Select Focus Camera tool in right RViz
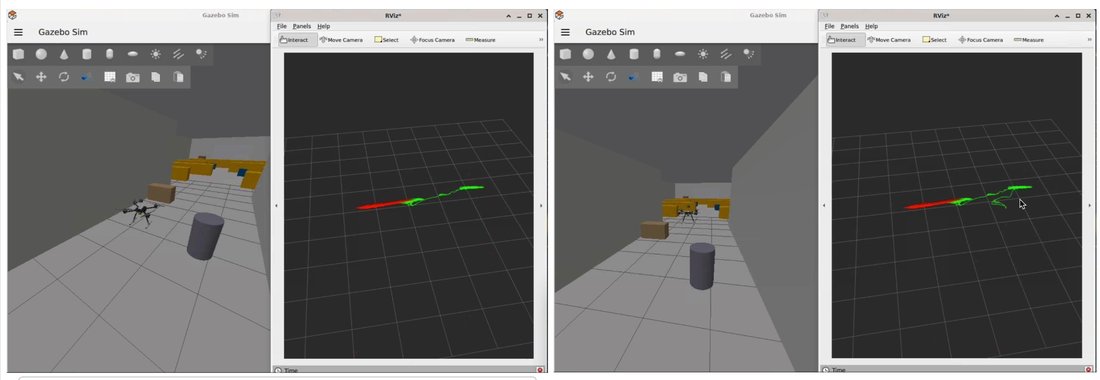Image resolution: width=1100 pixels, height=380 pixels. point(981,40)
